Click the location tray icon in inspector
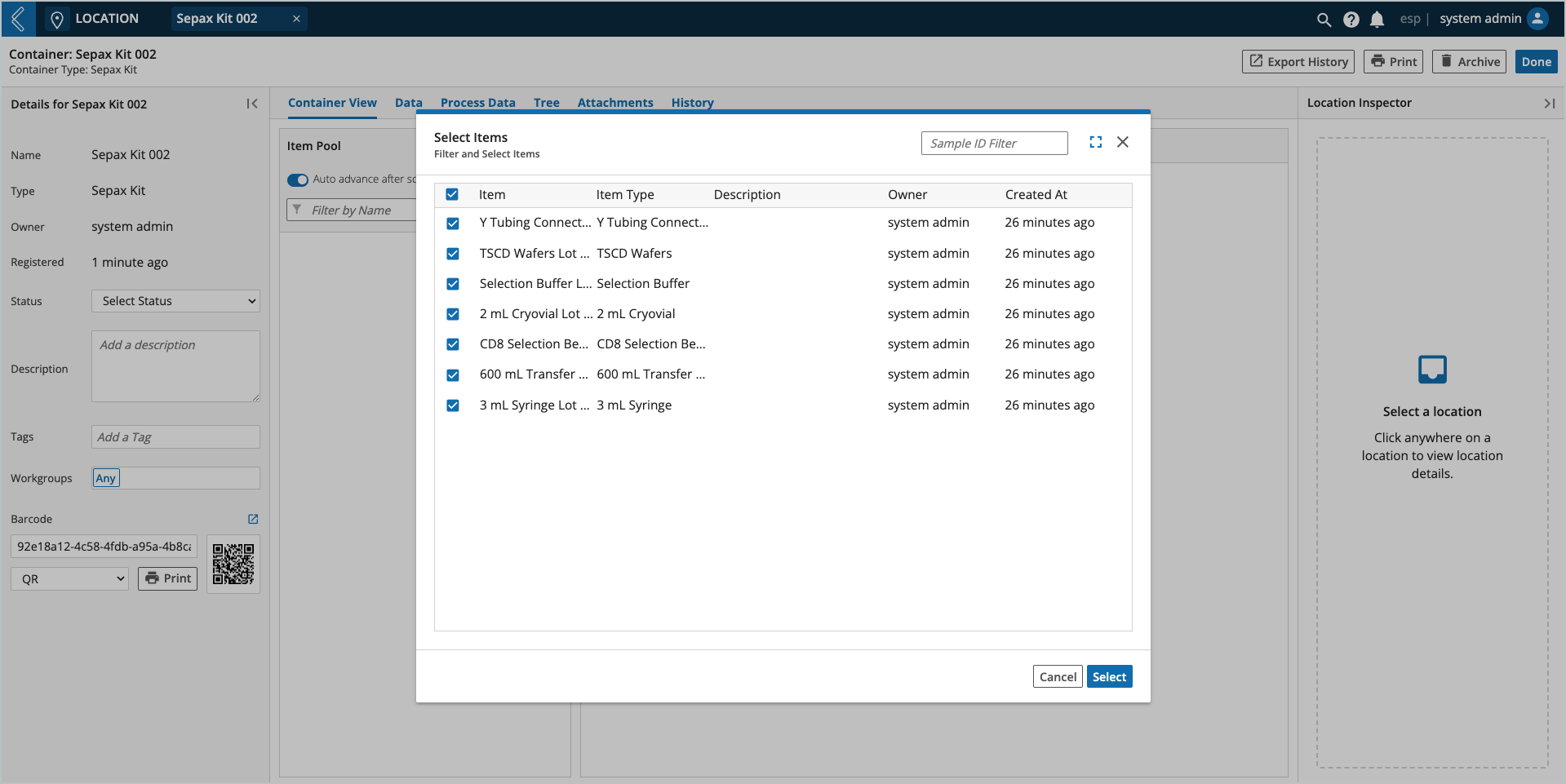Image resolution: width=1566 pixels, height=784 pixels. tap(1432, 370)
